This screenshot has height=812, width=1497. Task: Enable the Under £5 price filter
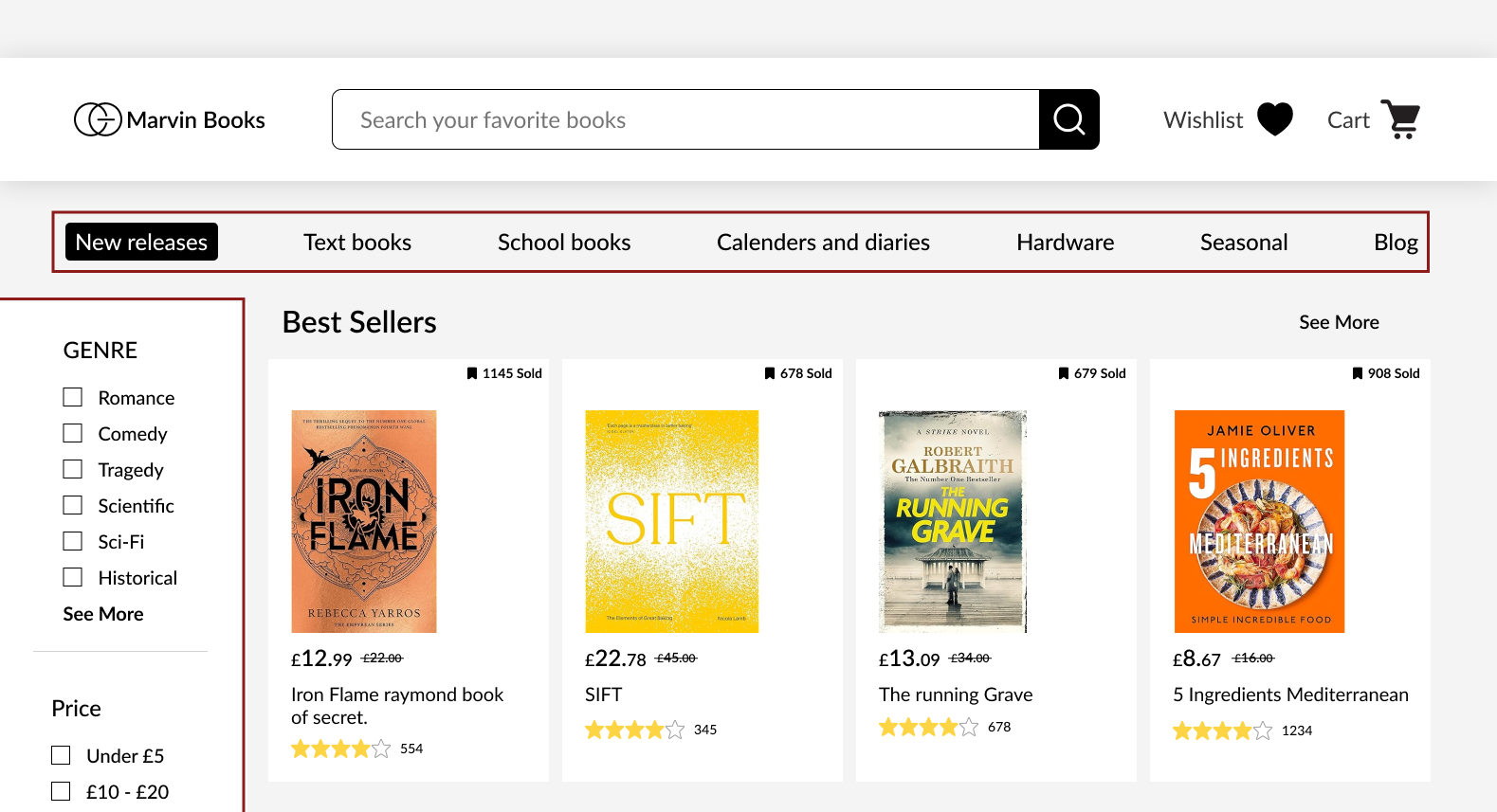[x=61, y=755]
